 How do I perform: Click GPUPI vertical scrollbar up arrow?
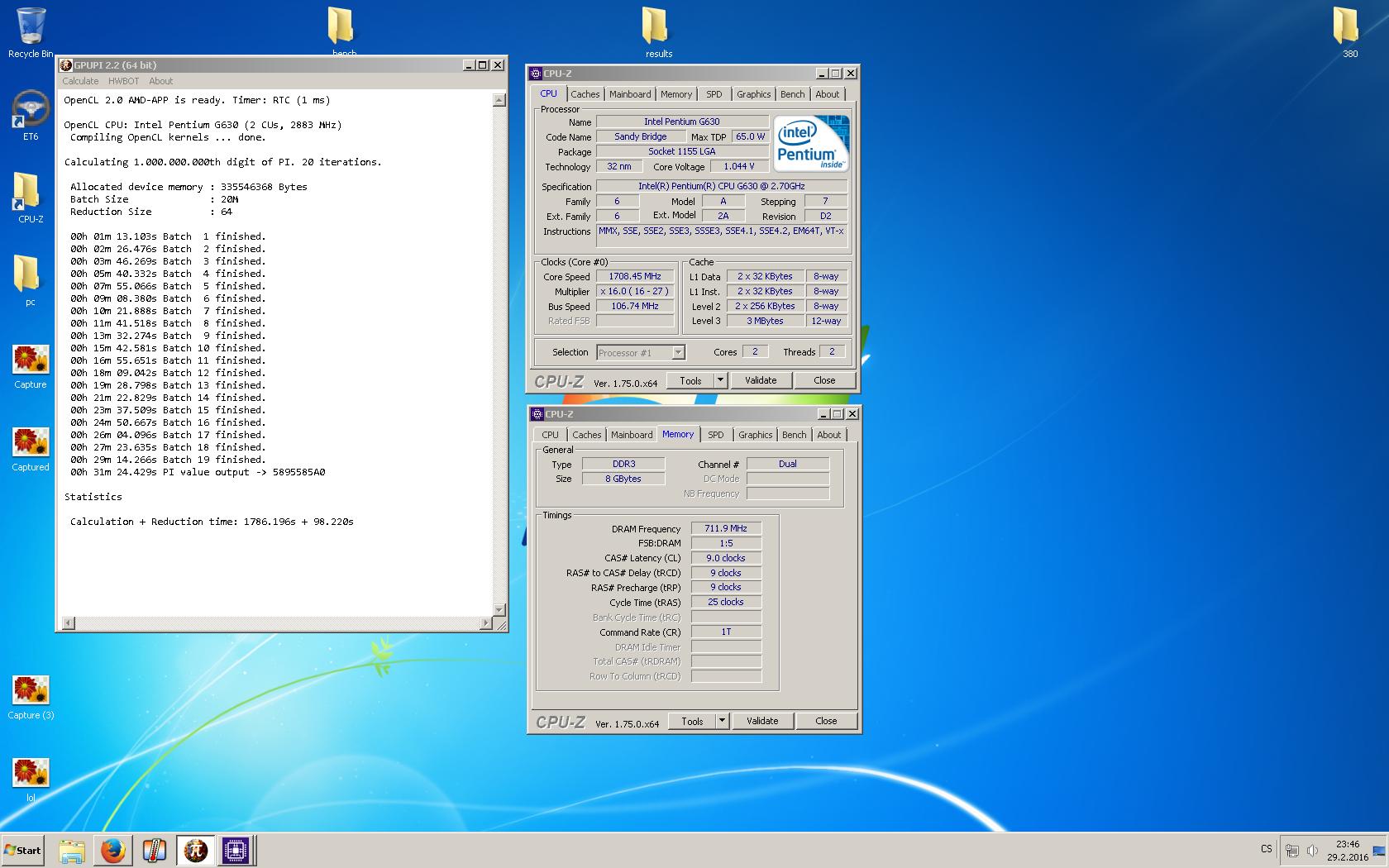pos(499,100)
